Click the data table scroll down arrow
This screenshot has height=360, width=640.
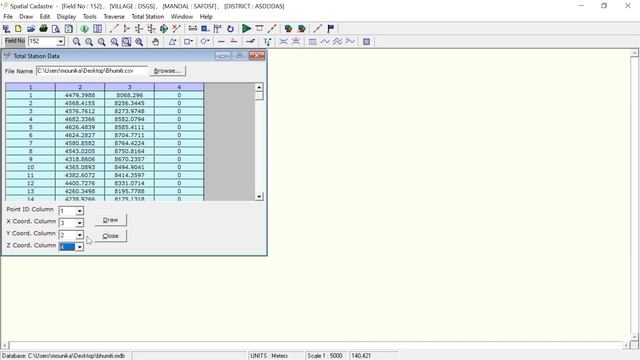coord(259,197)
